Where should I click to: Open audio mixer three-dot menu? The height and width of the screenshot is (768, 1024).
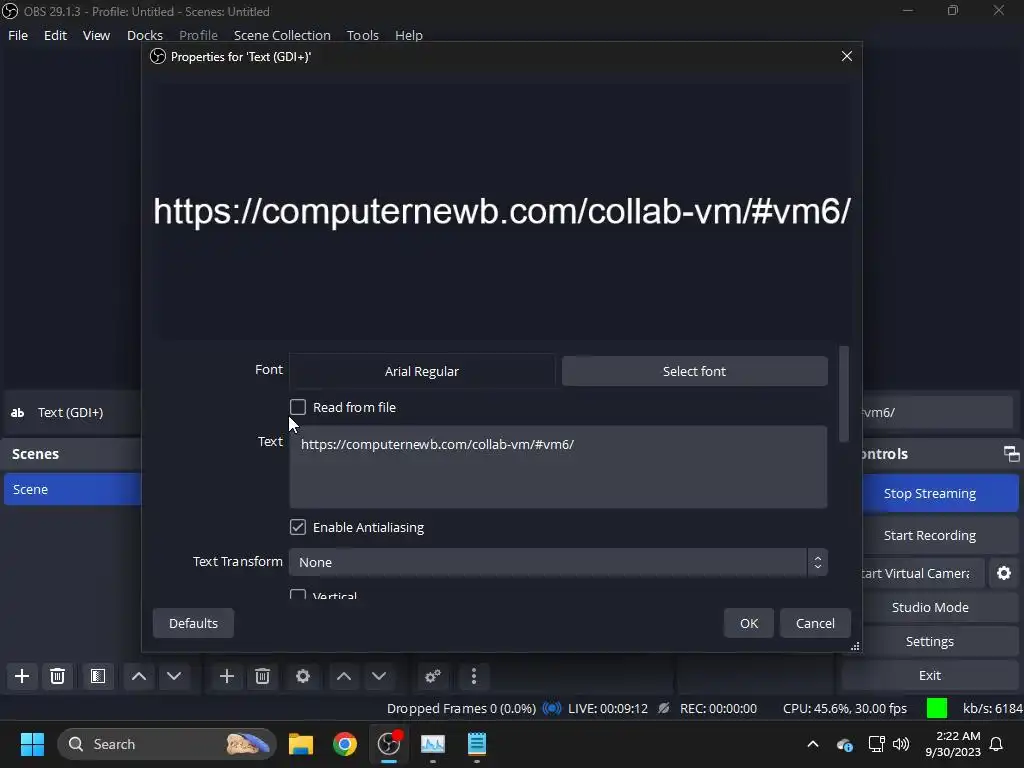(474, 676)
